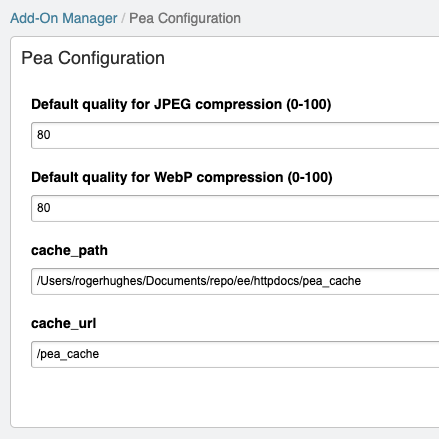Screen dimensions: 439x439
Task: Click the Pea Configuration breadcrumb text
Action: coord(185,18)
